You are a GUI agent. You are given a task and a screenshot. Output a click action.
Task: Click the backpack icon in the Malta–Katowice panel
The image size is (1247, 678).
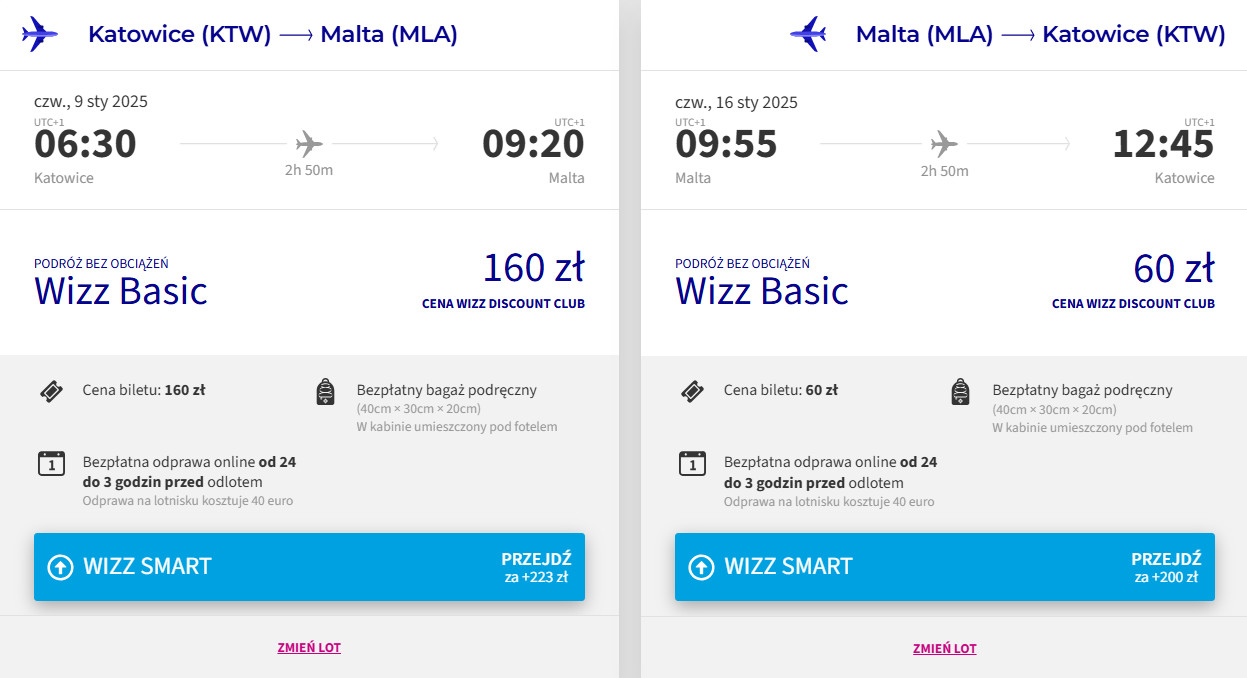pyautogui.click(x=960, y=392)
